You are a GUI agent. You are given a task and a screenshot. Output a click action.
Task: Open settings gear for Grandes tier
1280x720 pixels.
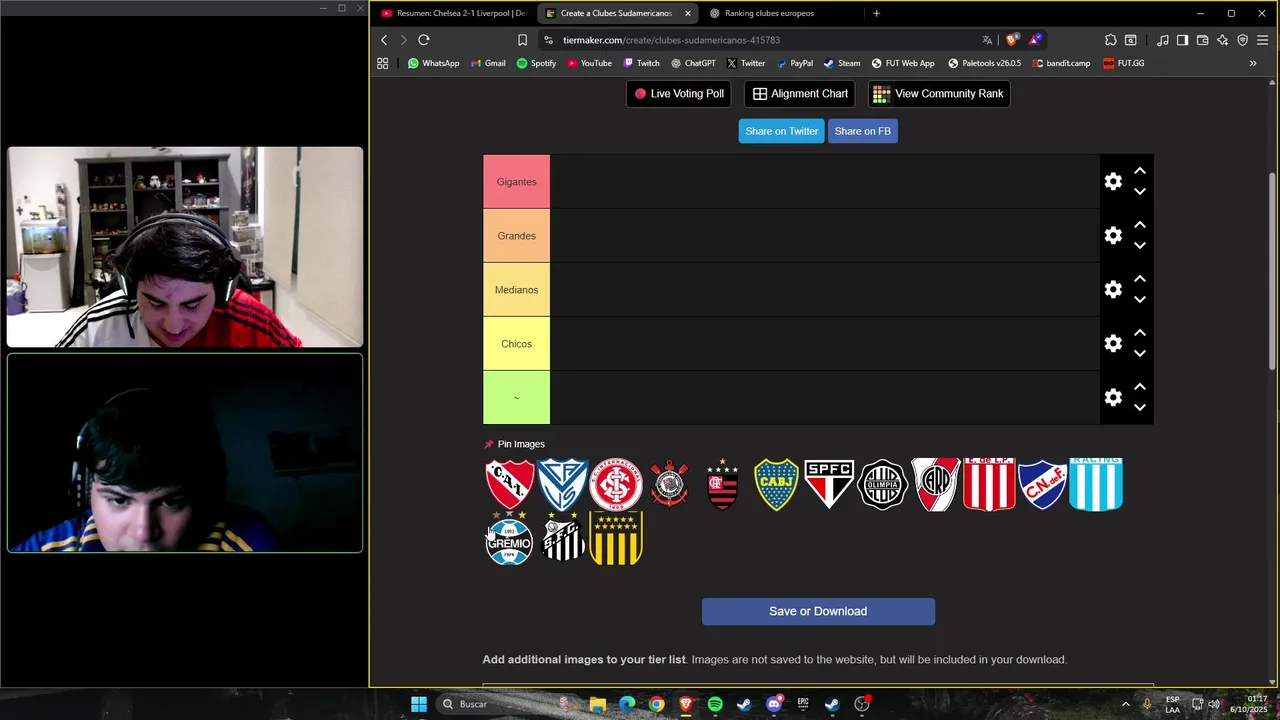point(1113,236)
